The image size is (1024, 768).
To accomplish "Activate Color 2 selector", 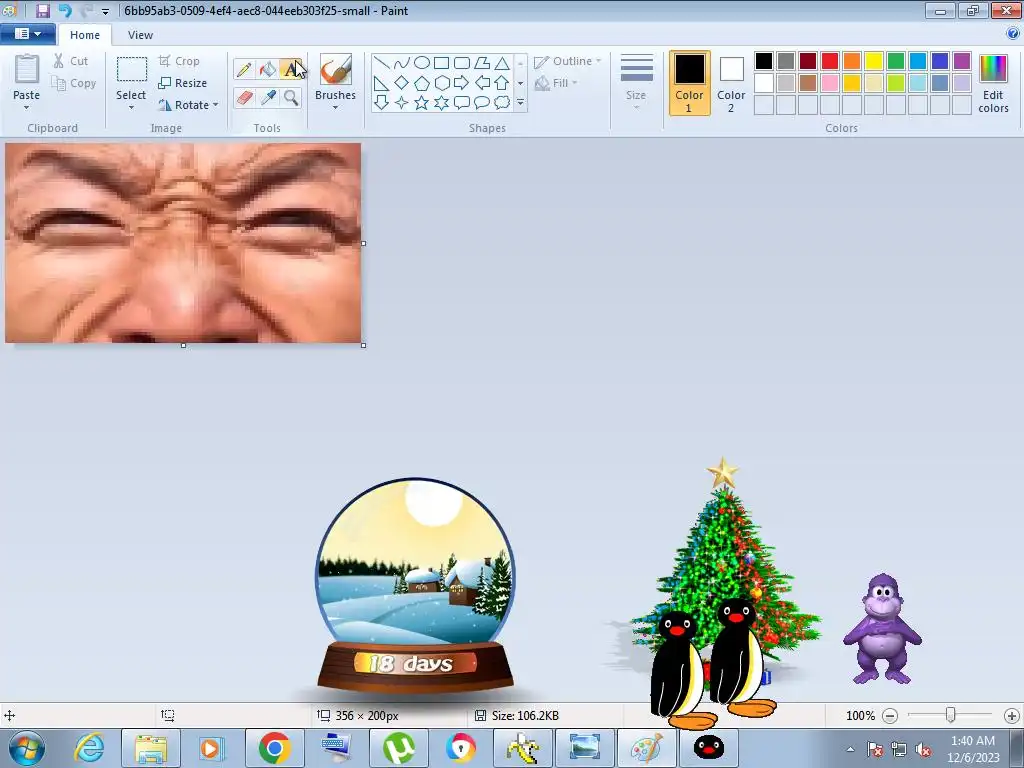I will click(731, 83).
